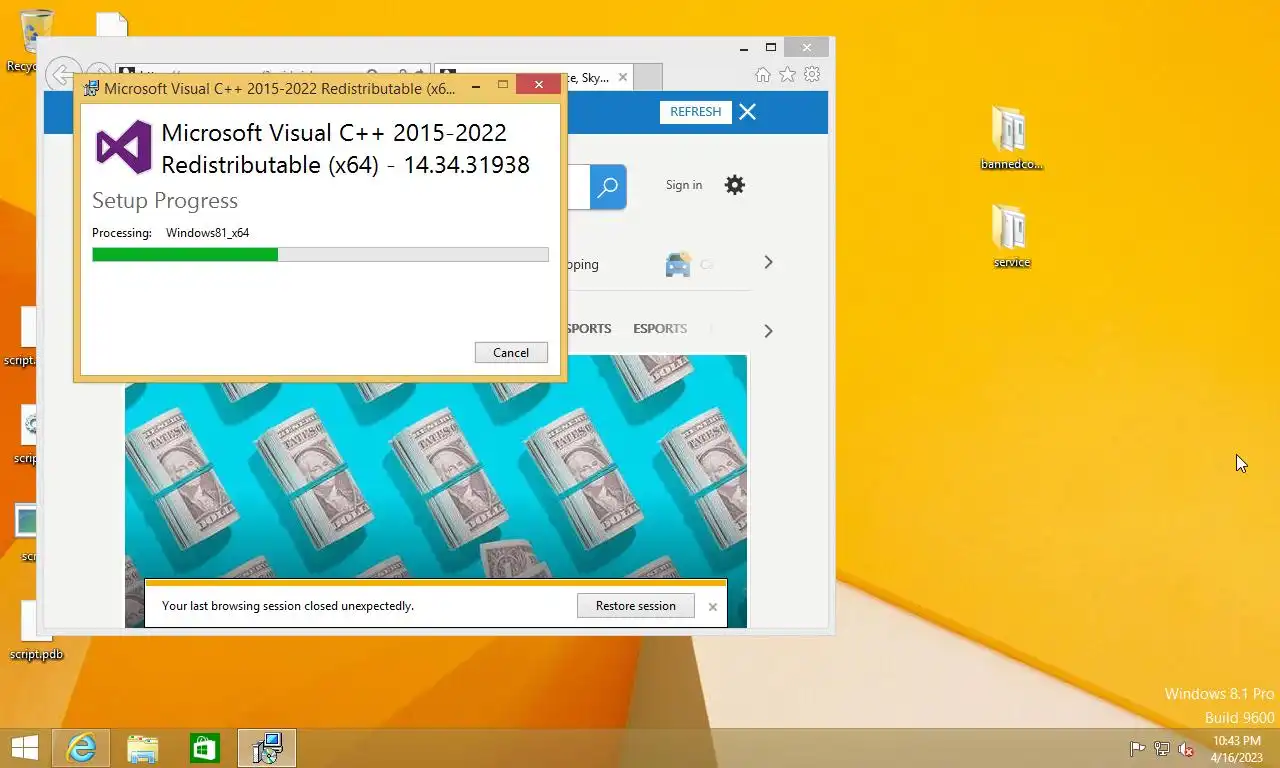Click the installer icon in the setup title bar
Screen dimensions: 1280x768
(92, 87)
